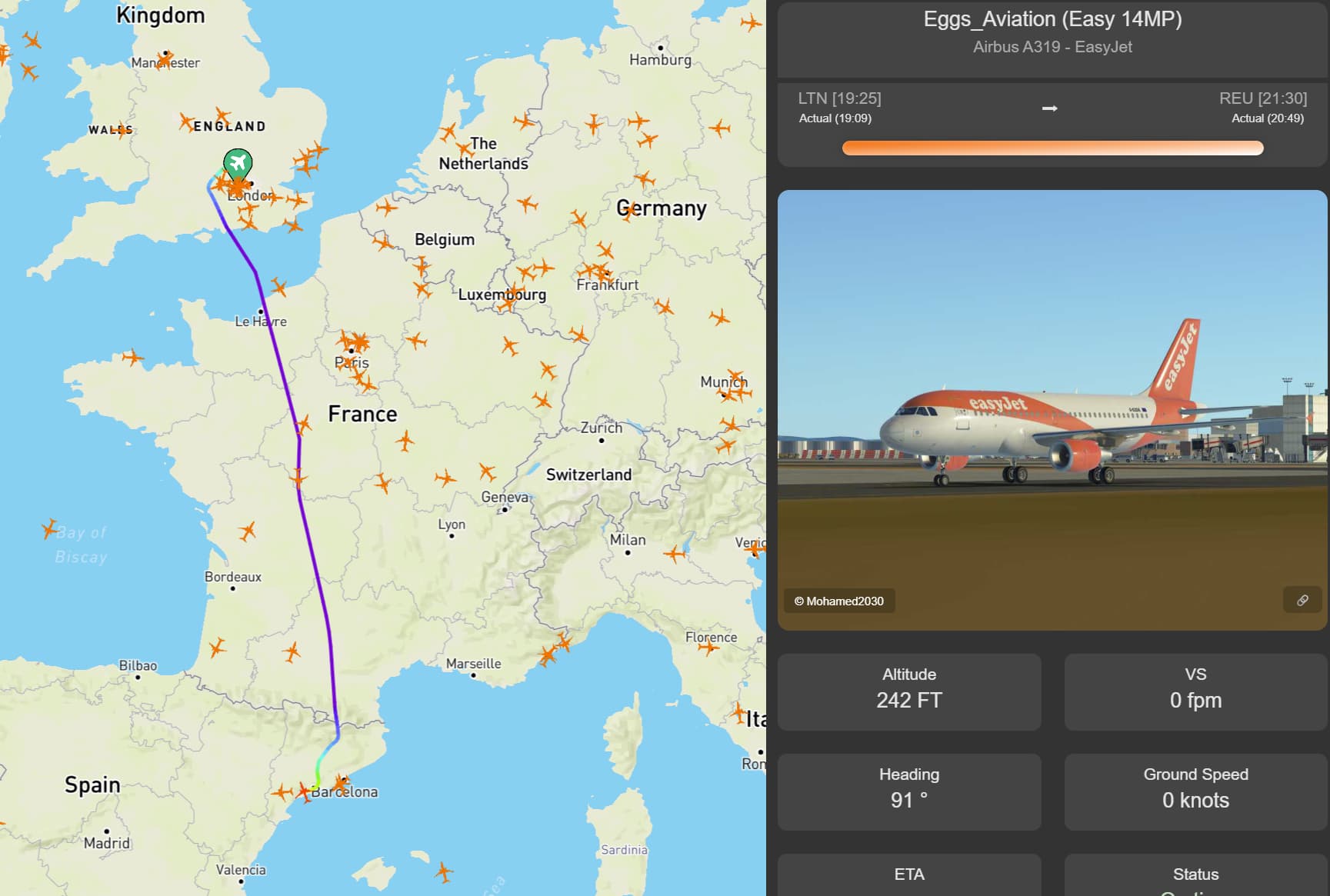
Task: Click the Madrid label on the map
Action: (x=107, y=843)
